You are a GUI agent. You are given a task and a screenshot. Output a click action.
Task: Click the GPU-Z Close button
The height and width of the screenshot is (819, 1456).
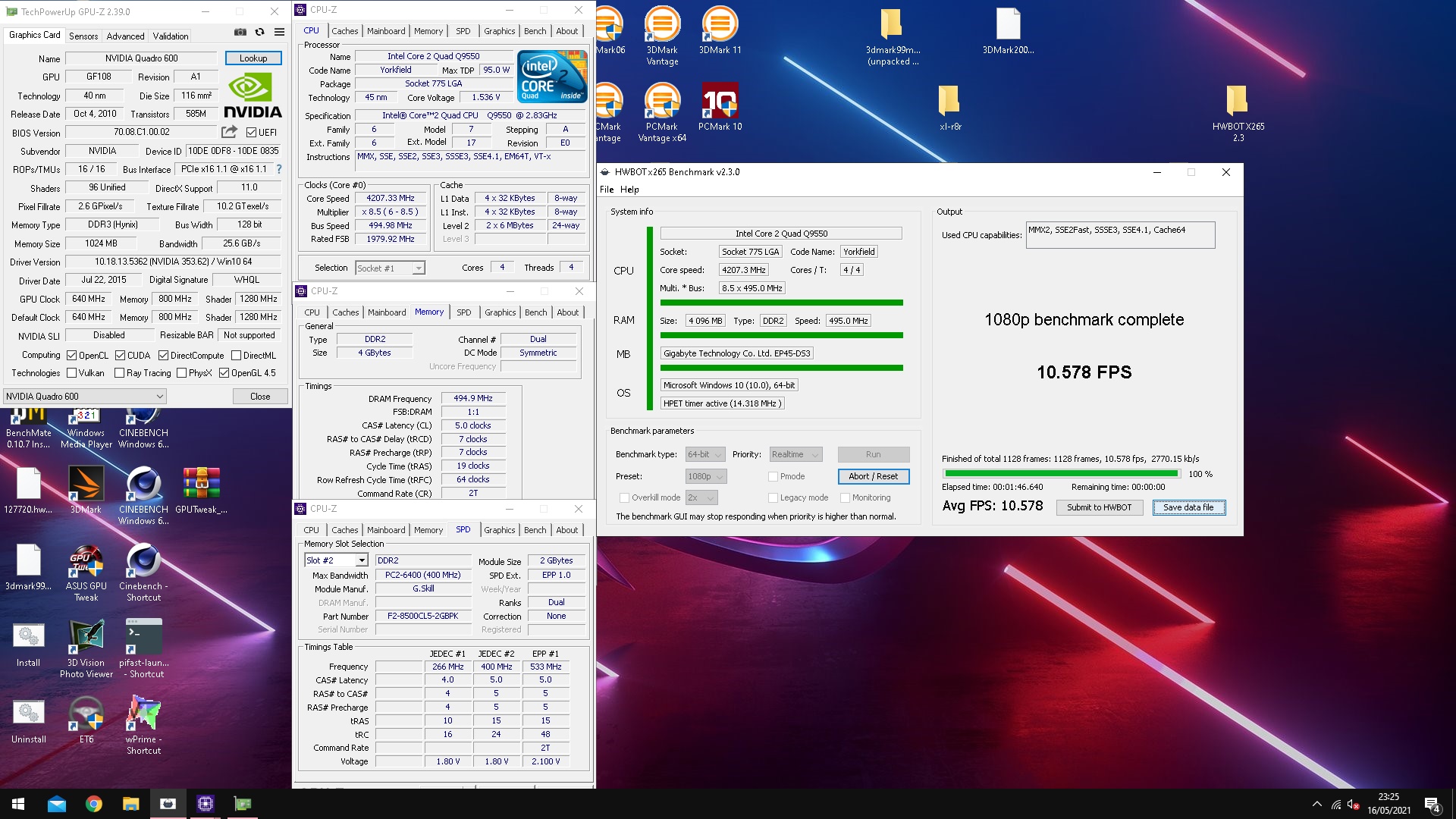point(260,396)
